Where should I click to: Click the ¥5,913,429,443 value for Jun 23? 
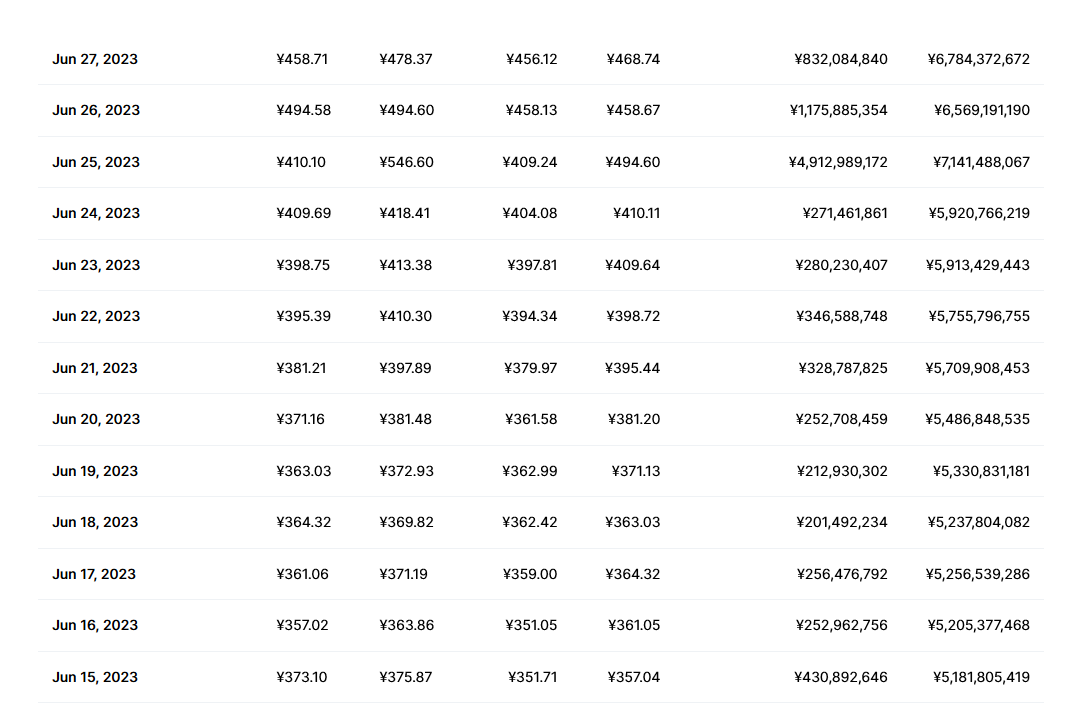coord(978,265)
